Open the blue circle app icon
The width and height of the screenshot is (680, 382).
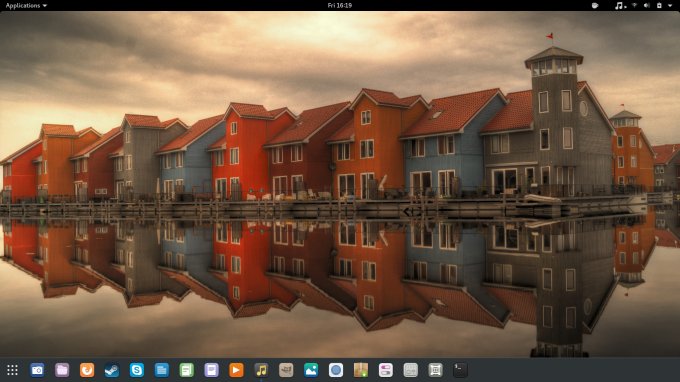[336, 370]
